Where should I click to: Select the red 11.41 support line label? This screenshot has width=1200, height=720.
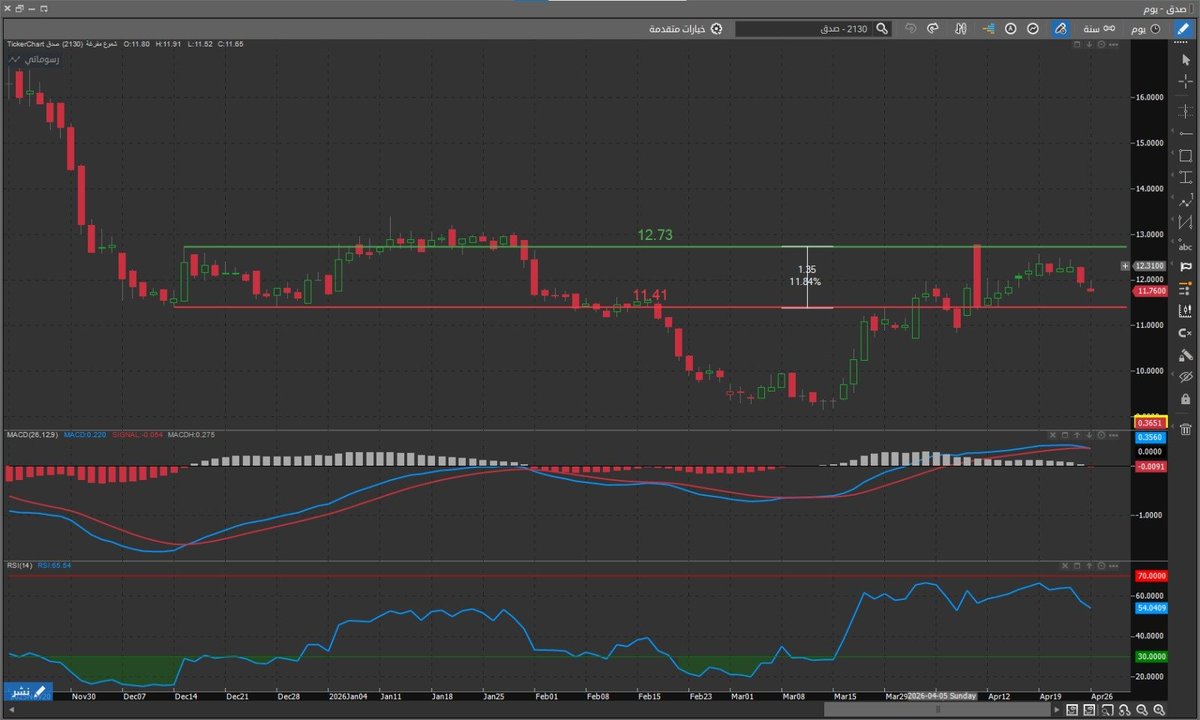pyautogui.click(x=650, y=295)
